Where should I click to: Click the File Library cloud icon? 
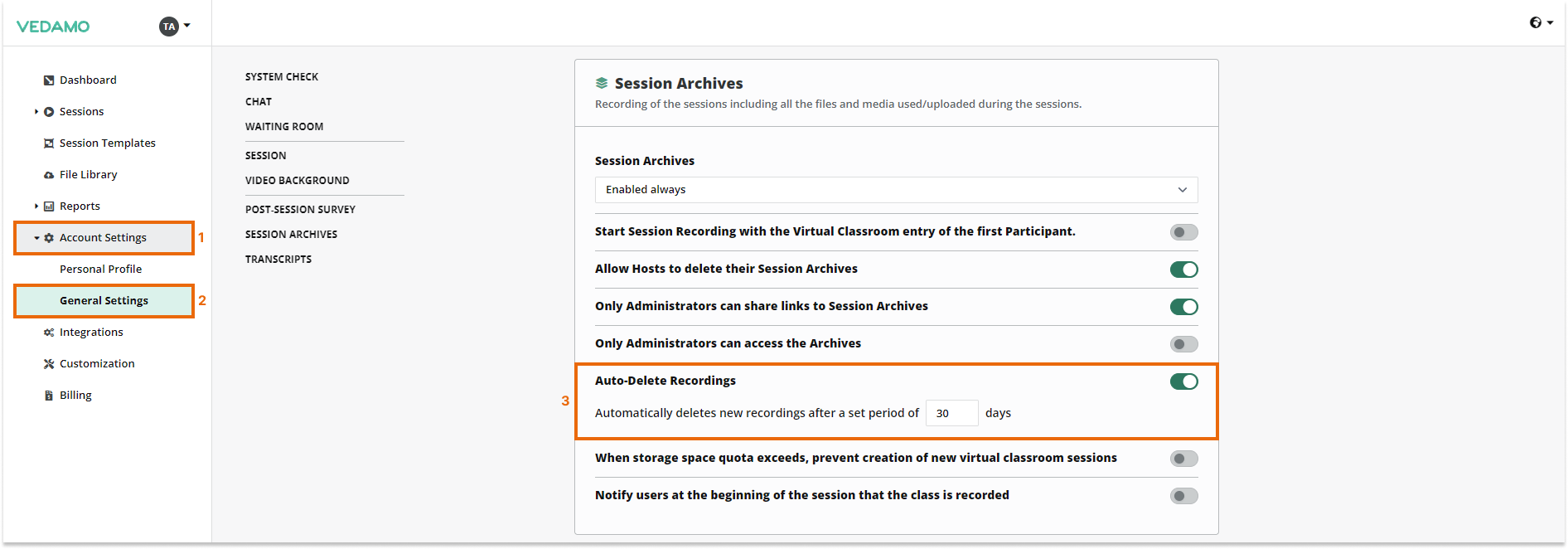pos(49,175)
